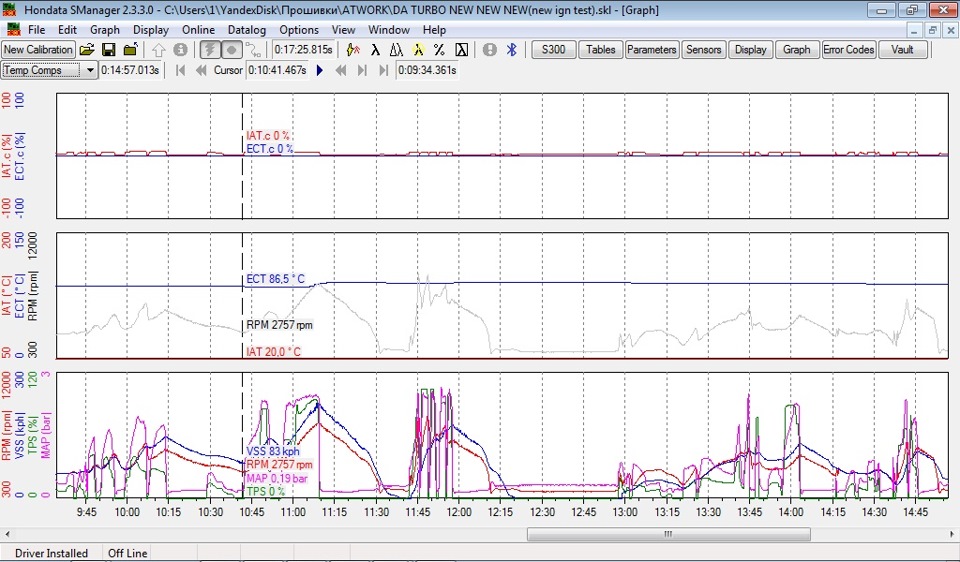The width and height of the screenshot is (960, 562).
Task: Open the Datalog menu
Action: [247, 29]
